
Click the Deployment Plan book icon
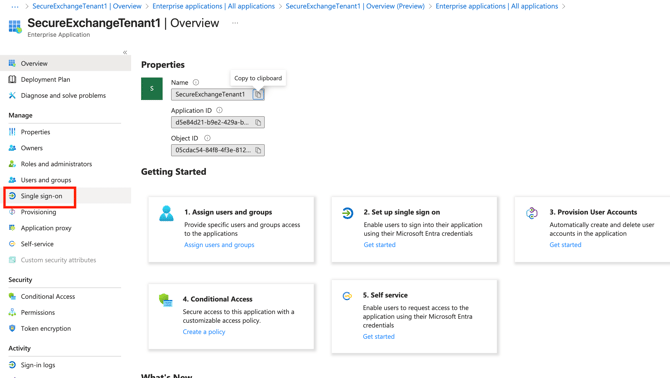(x=12, y=79)
